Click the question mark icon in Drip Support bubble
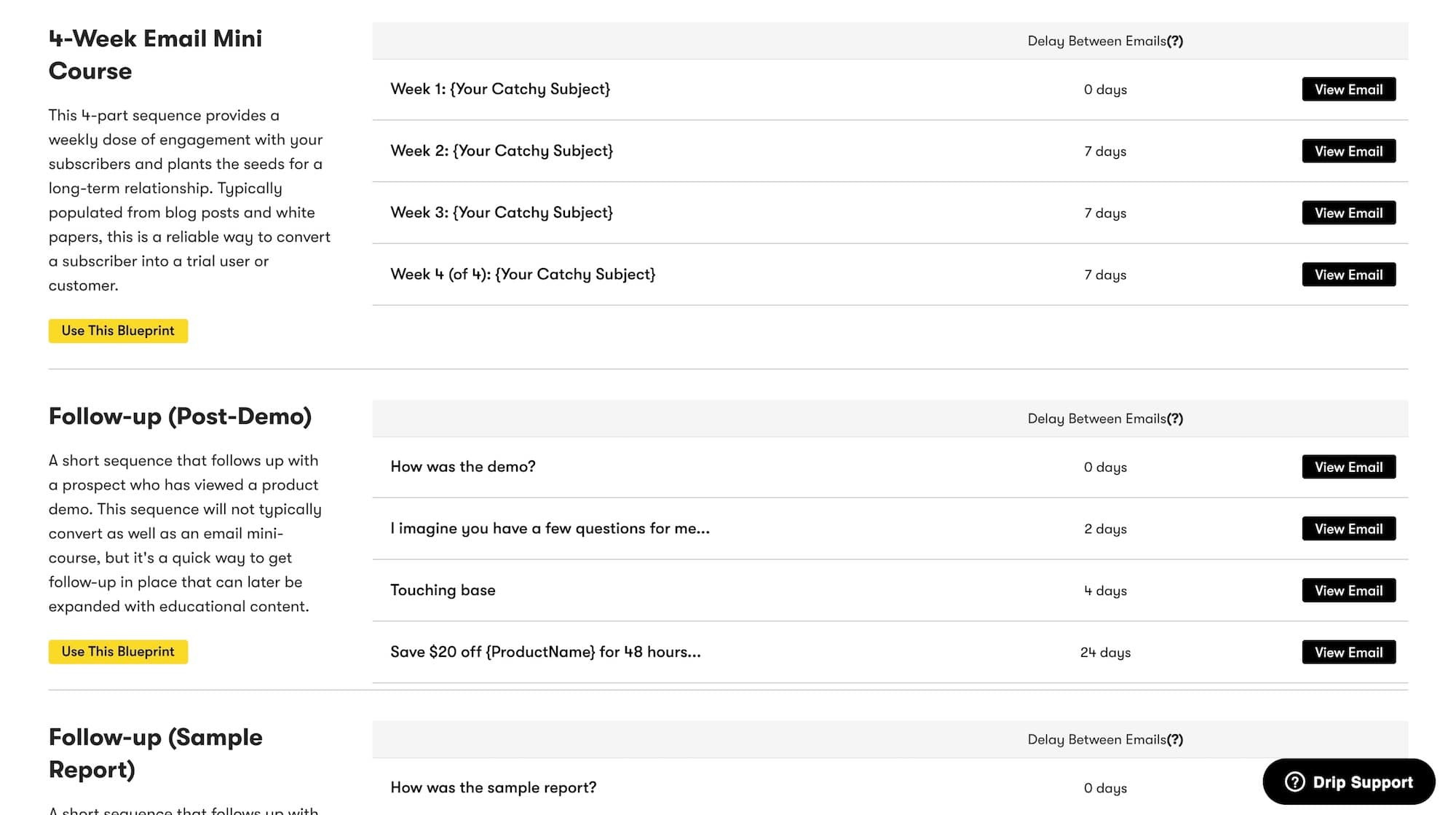 click(x=1294, y=782)
